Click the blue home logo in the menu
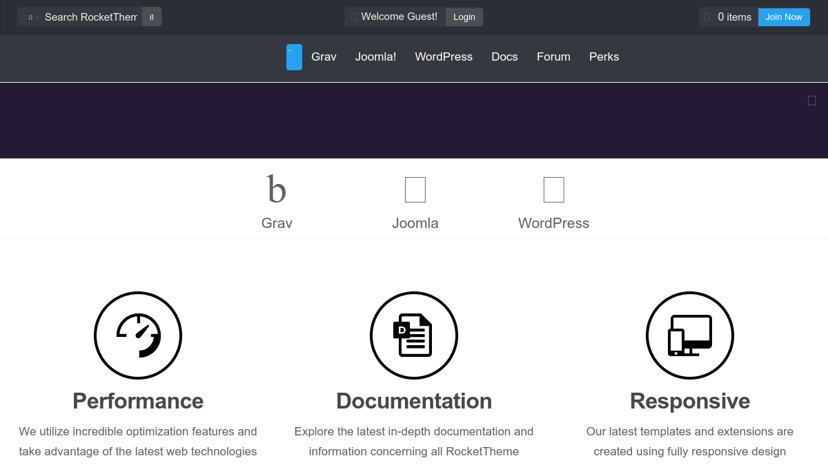The width and height of the screenshot is (828, 465). tap(294, 57)
